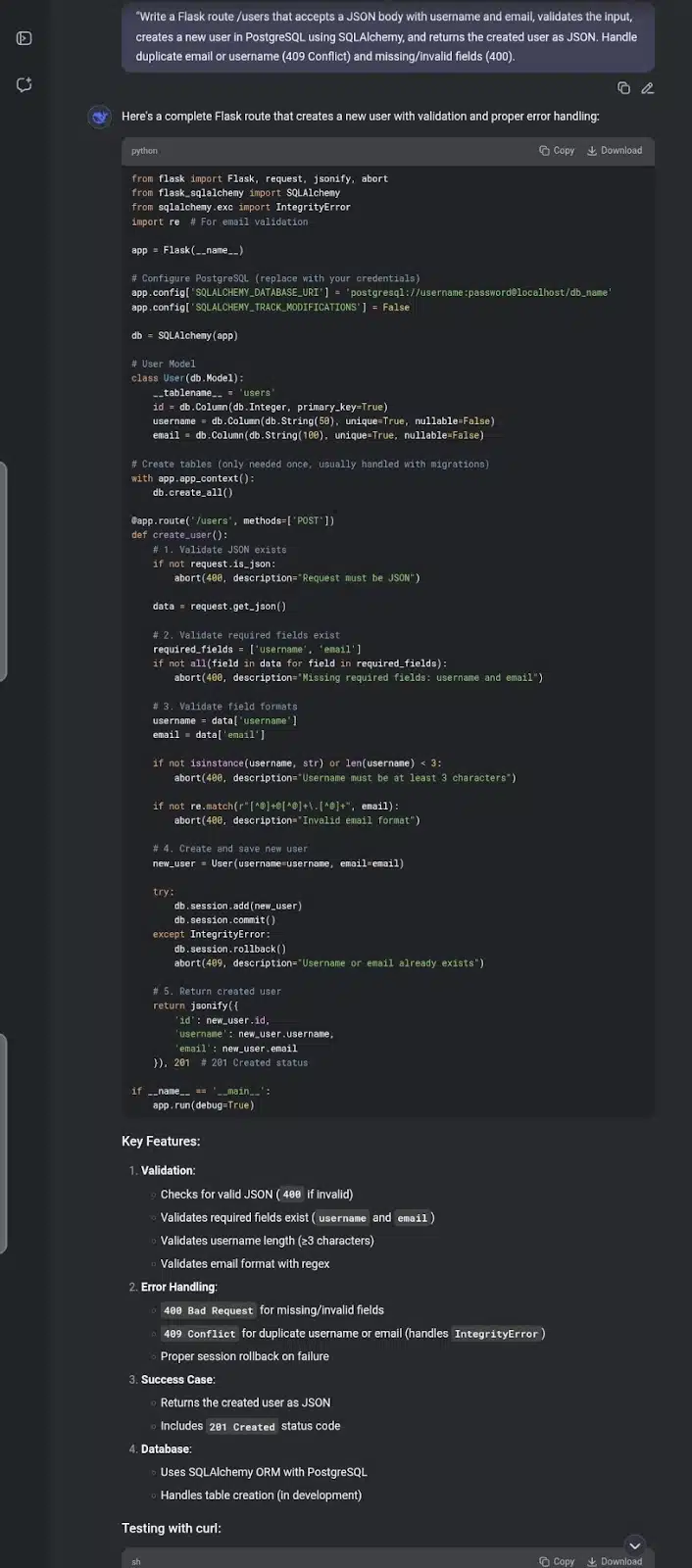
Task: Click the inline '400 Bad Request' code tag
Action: click(208, 1310)
